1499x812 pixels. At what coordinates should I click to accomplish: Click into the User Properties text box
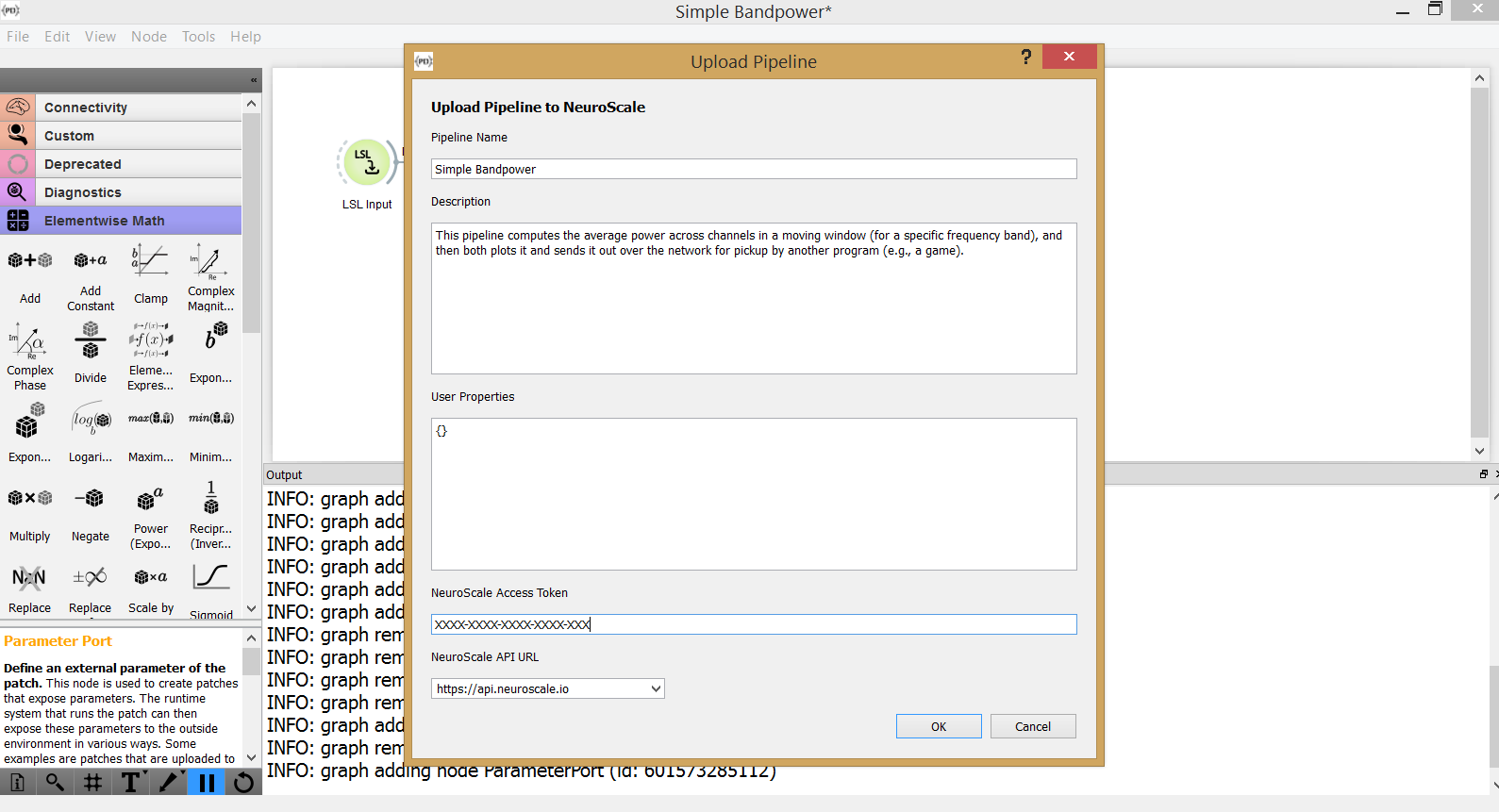coord(754,494)
